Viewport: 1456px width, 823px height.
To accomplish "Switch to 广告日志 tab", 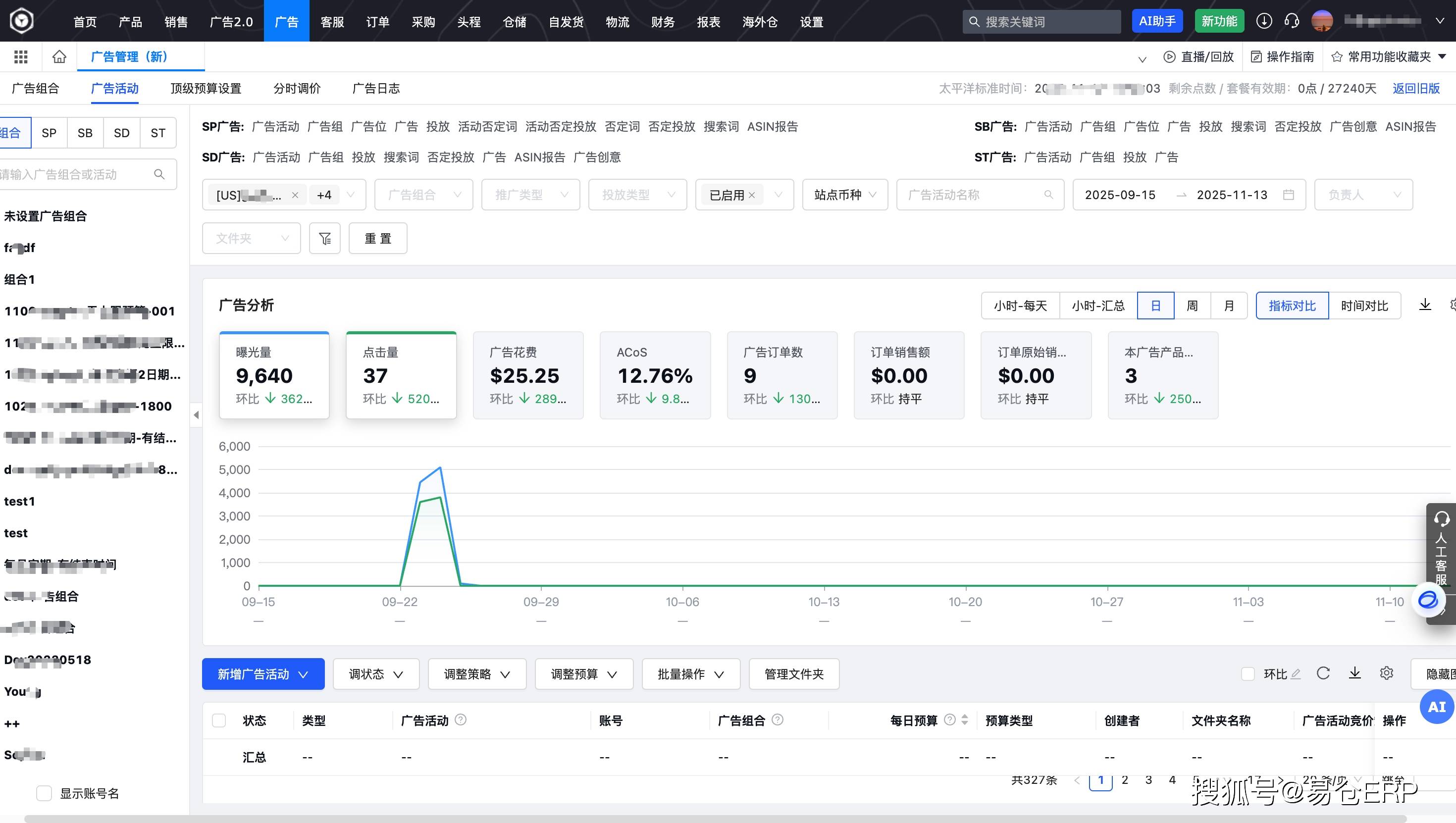I will 376,88.
